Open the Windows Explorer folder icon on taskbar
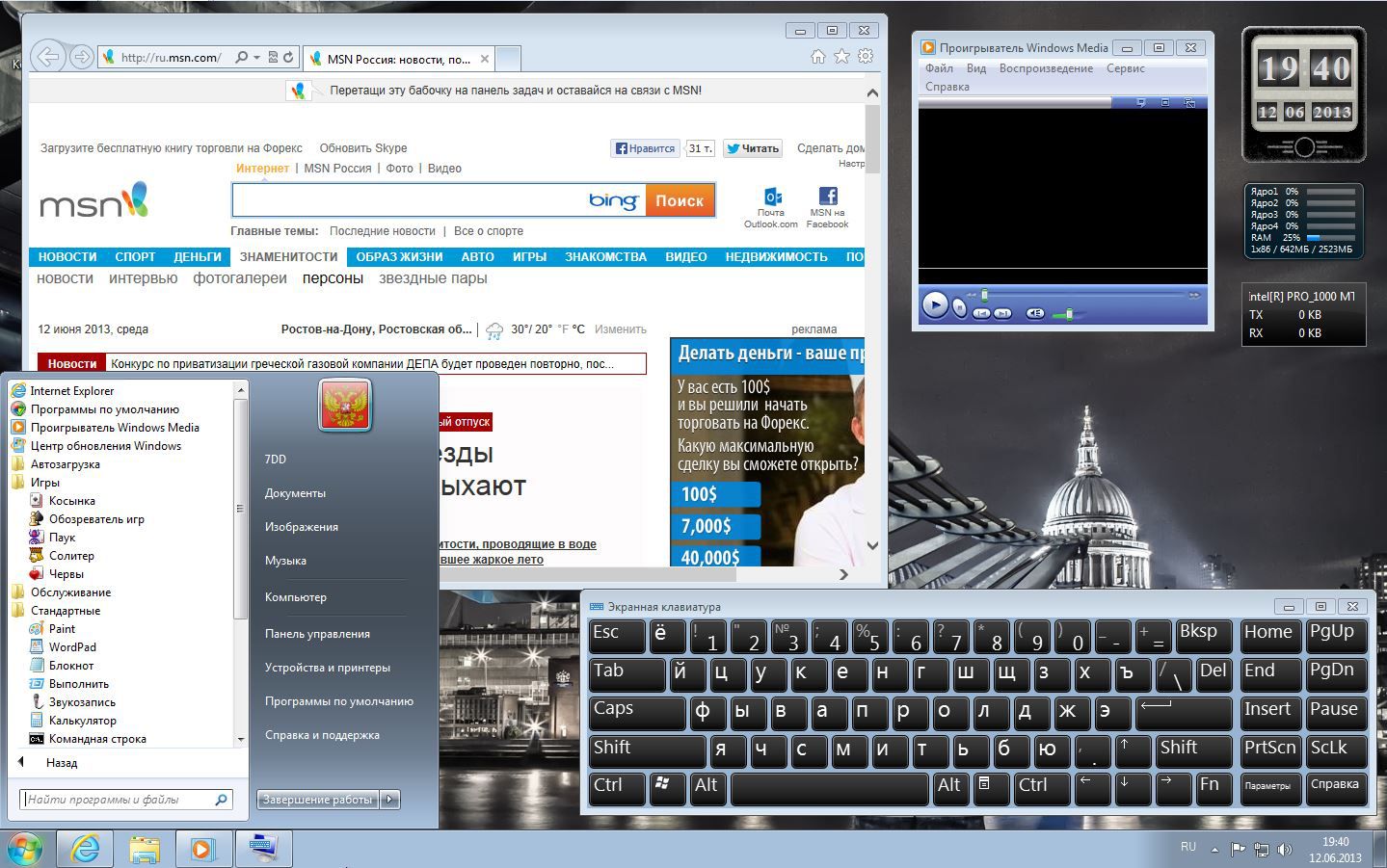Image resolution: width=1387 pixels, height=868 pixels. (x=145, y=849)
